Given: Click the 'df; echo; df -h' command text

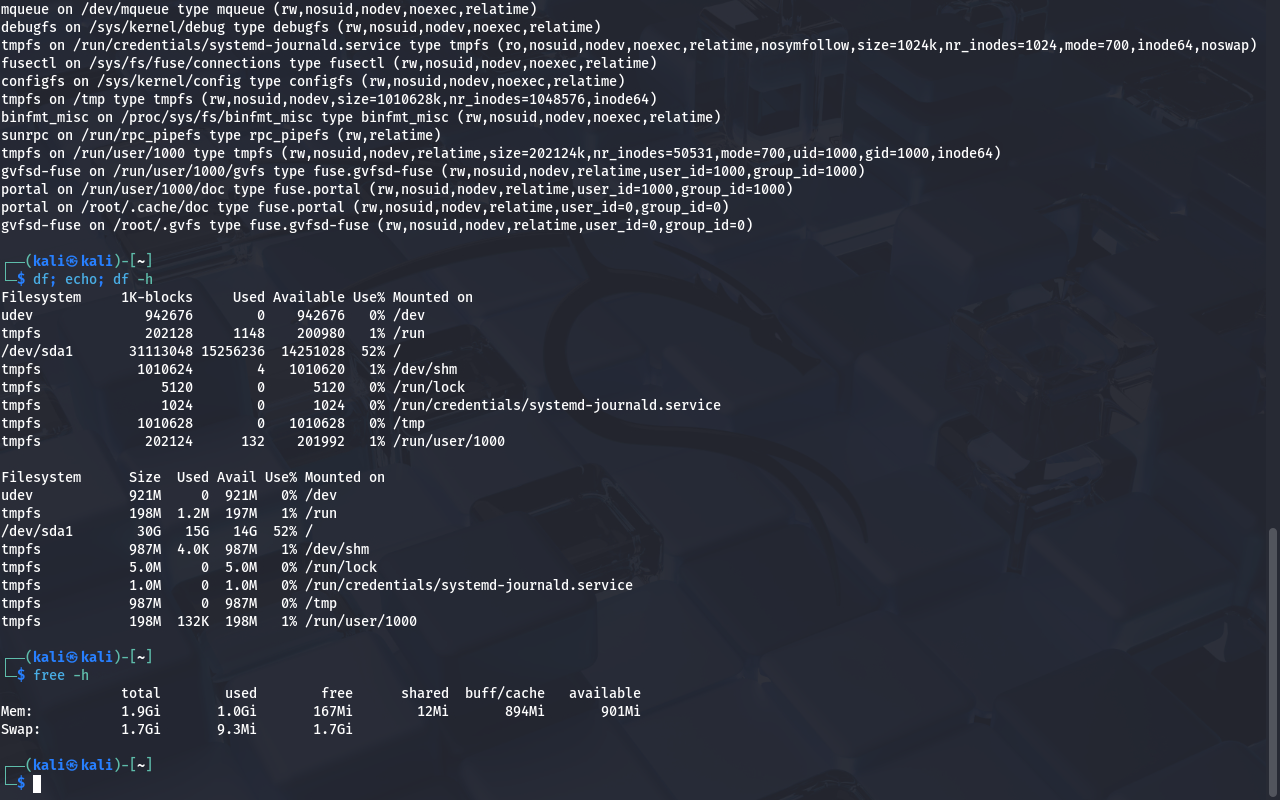Looking at the screenshot, I should point(93,279).
